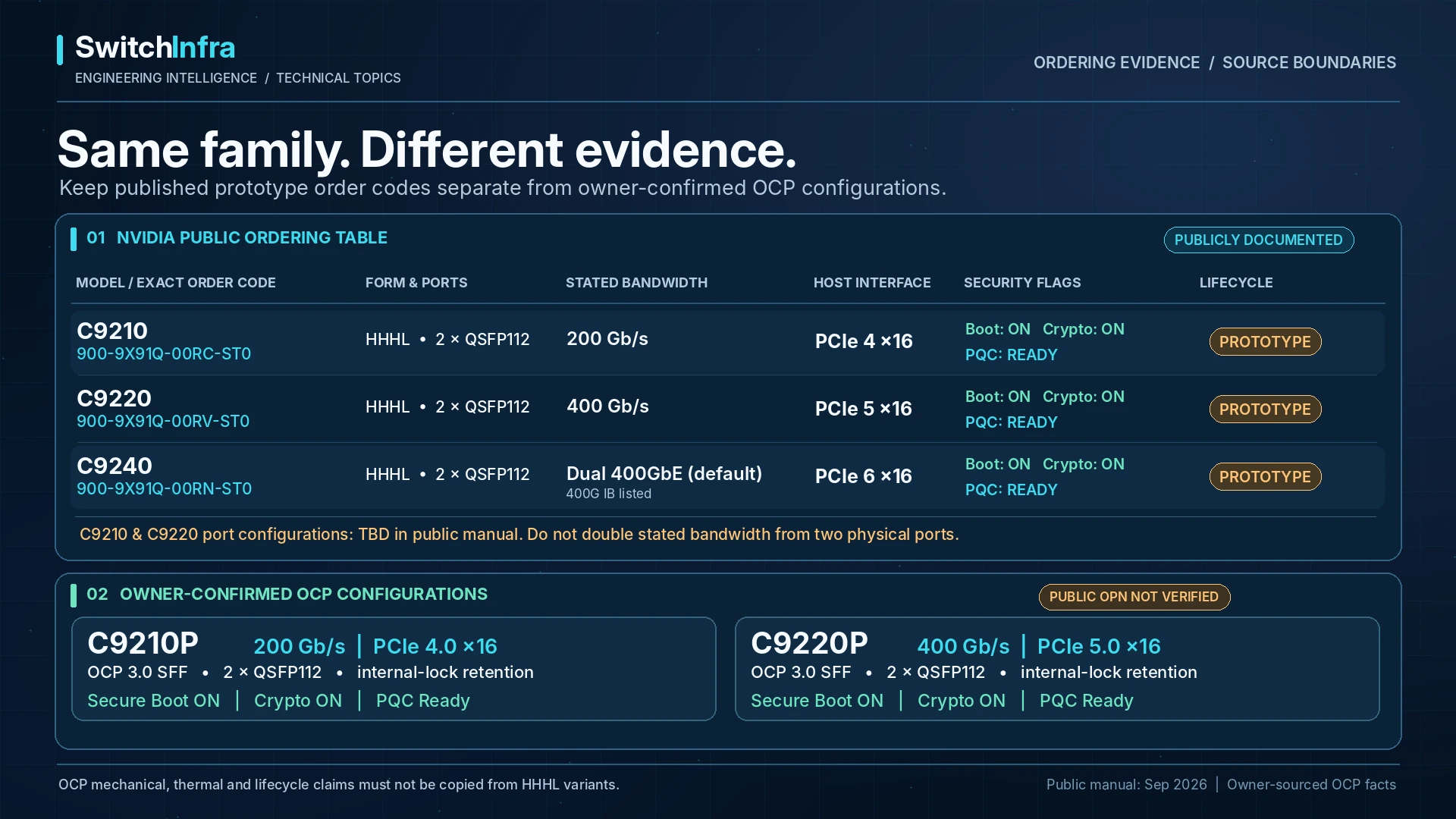This screenshot has height=819, width=1456.
Task: Click Public manual: Sep 2026 footer
Action: coord(1127,784)
